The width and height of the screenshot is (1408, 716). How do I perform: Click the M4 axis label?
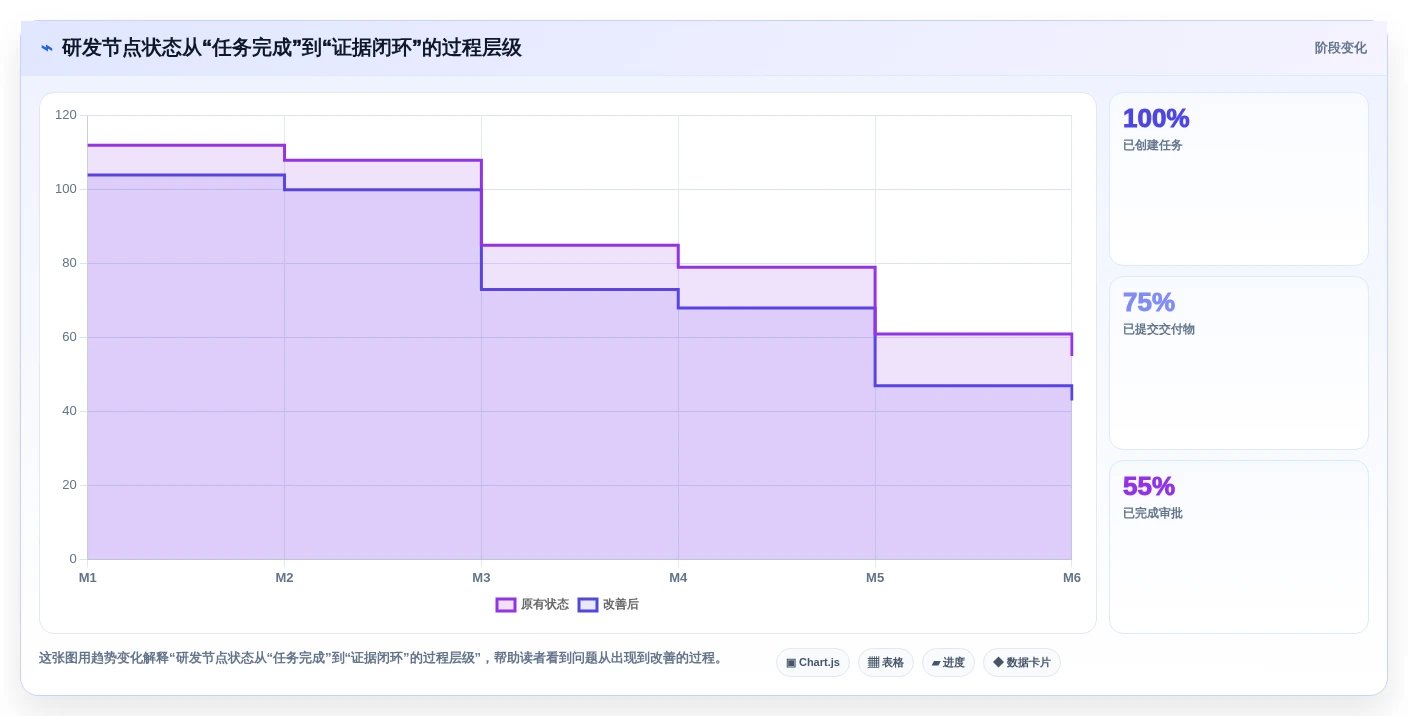pos(678,578)
